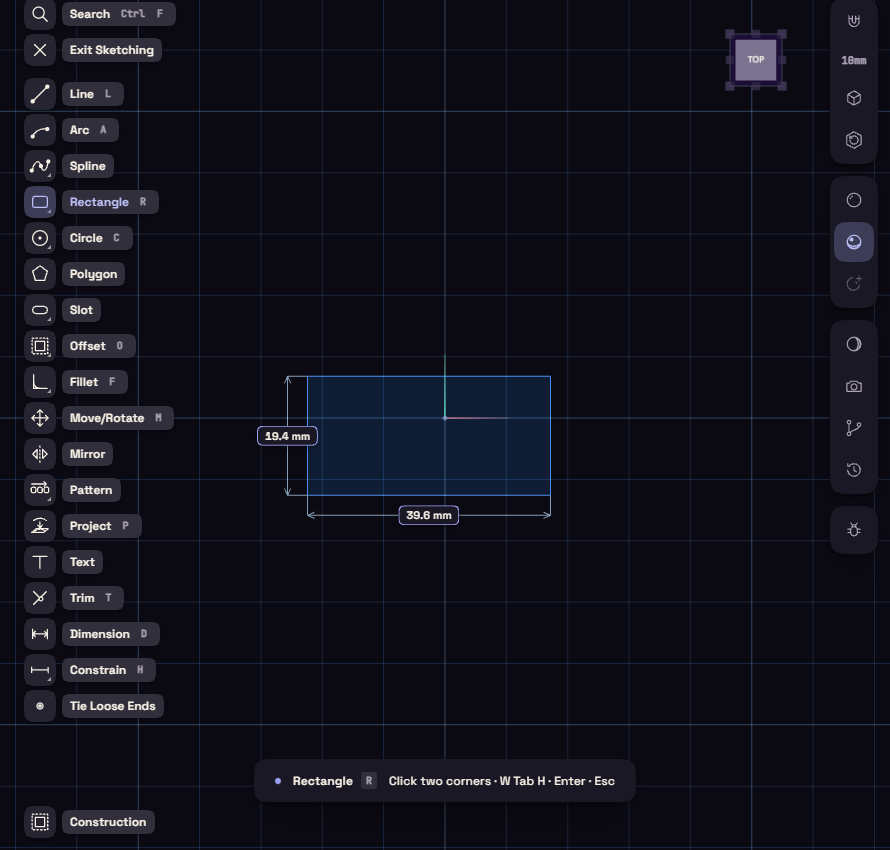Open the branch version icon
The width and height of the screenshot is (890, 850).
854,428
